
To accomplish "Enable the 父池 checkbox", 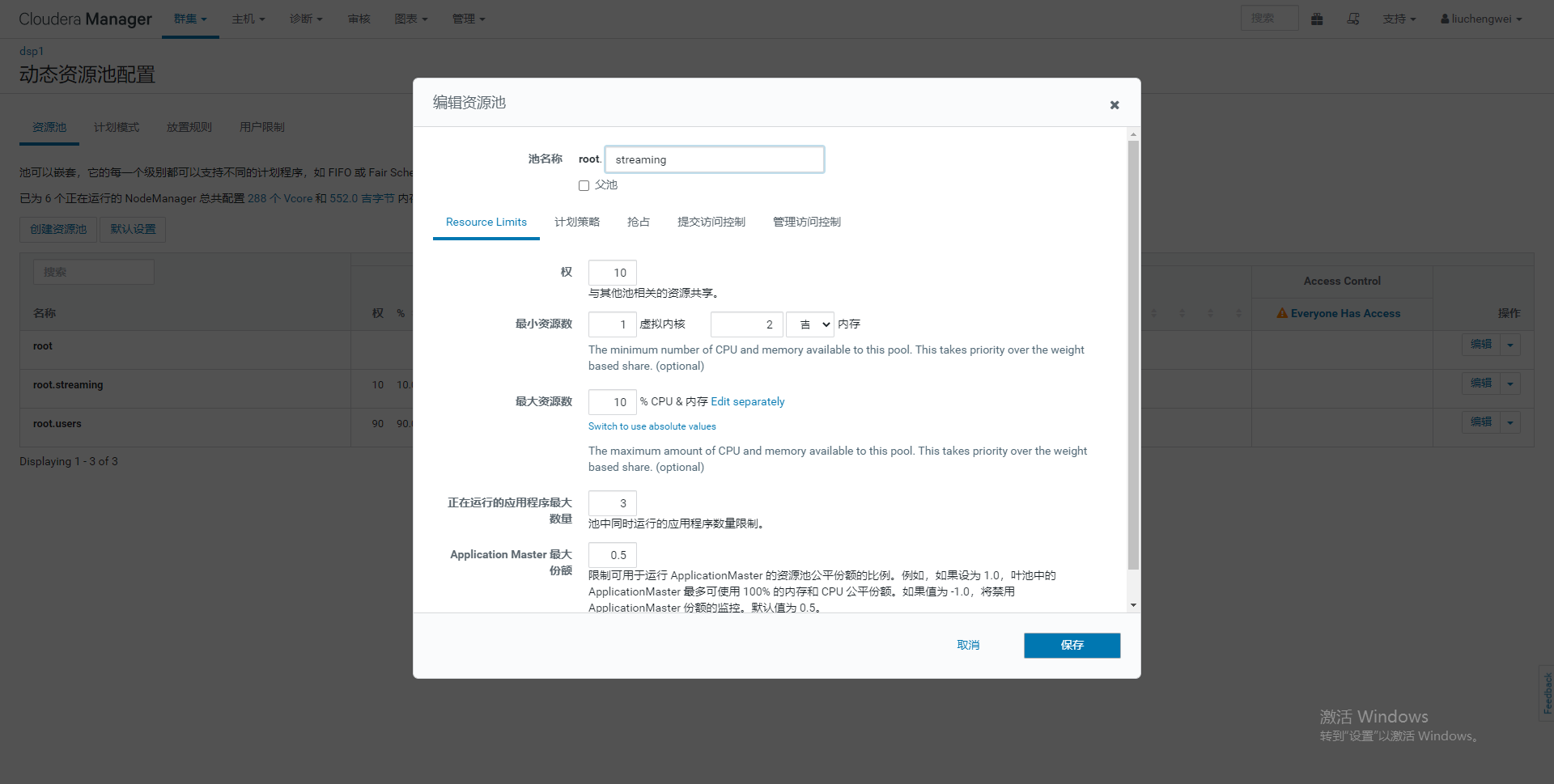I will pos(584,185).
